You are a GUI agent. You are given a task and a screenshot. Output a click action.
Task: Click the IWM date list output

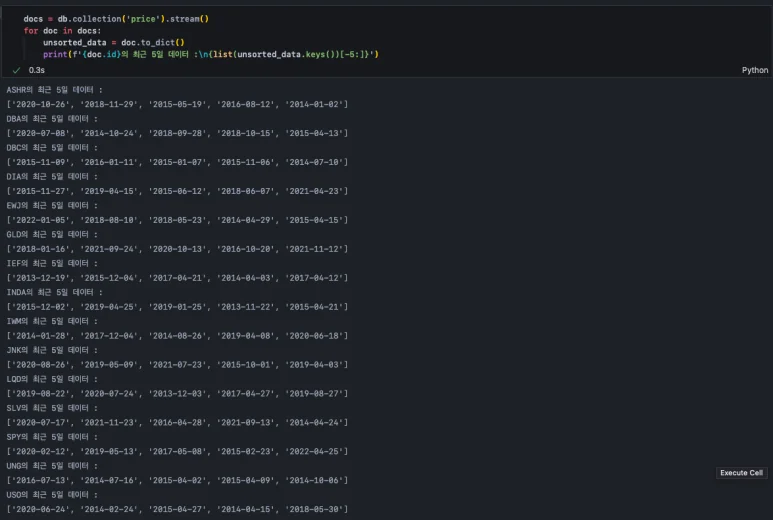point(177,336)
